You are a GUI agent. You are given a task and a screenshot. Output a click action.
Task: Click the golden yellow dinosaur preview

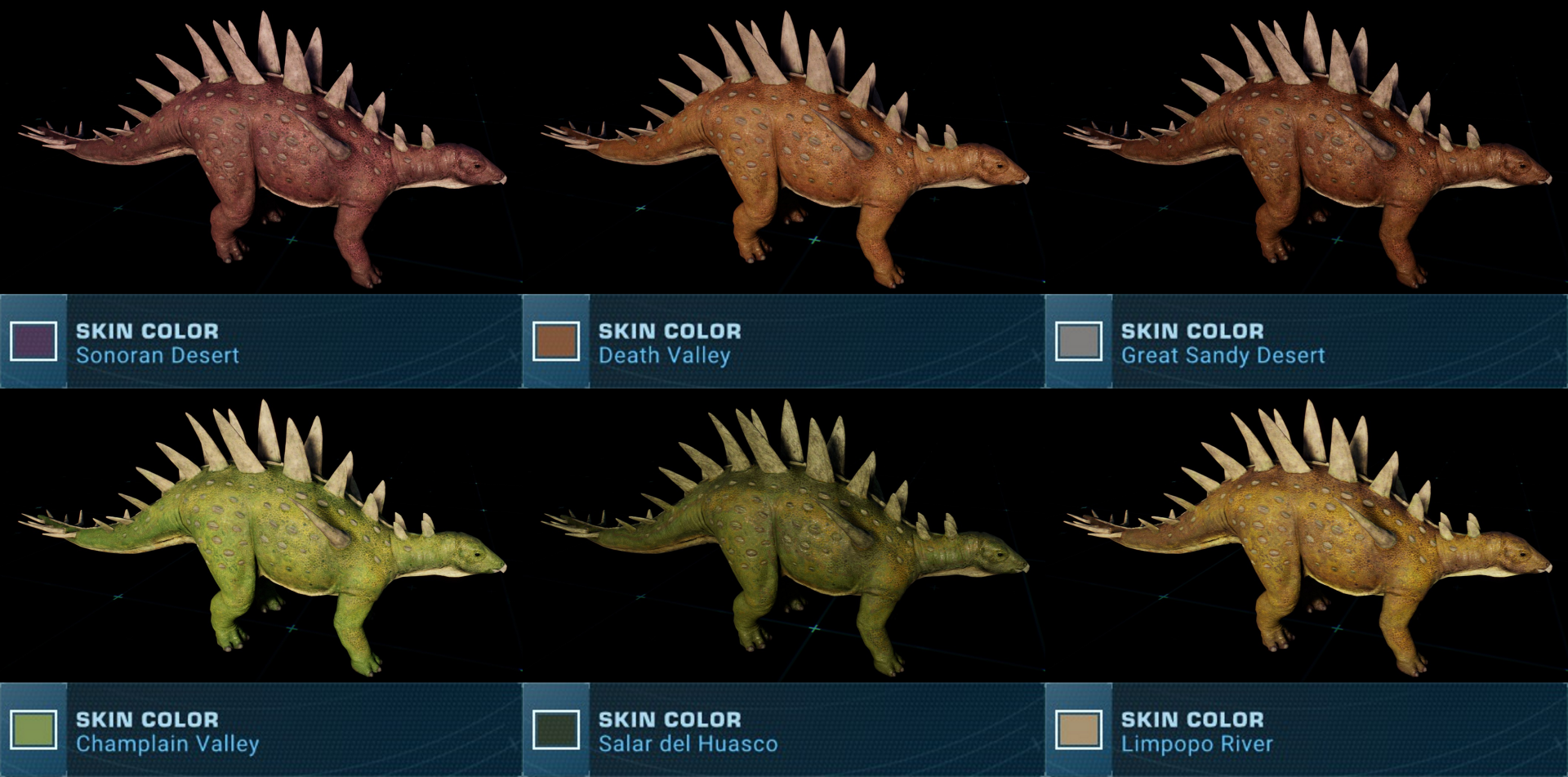1307,538
